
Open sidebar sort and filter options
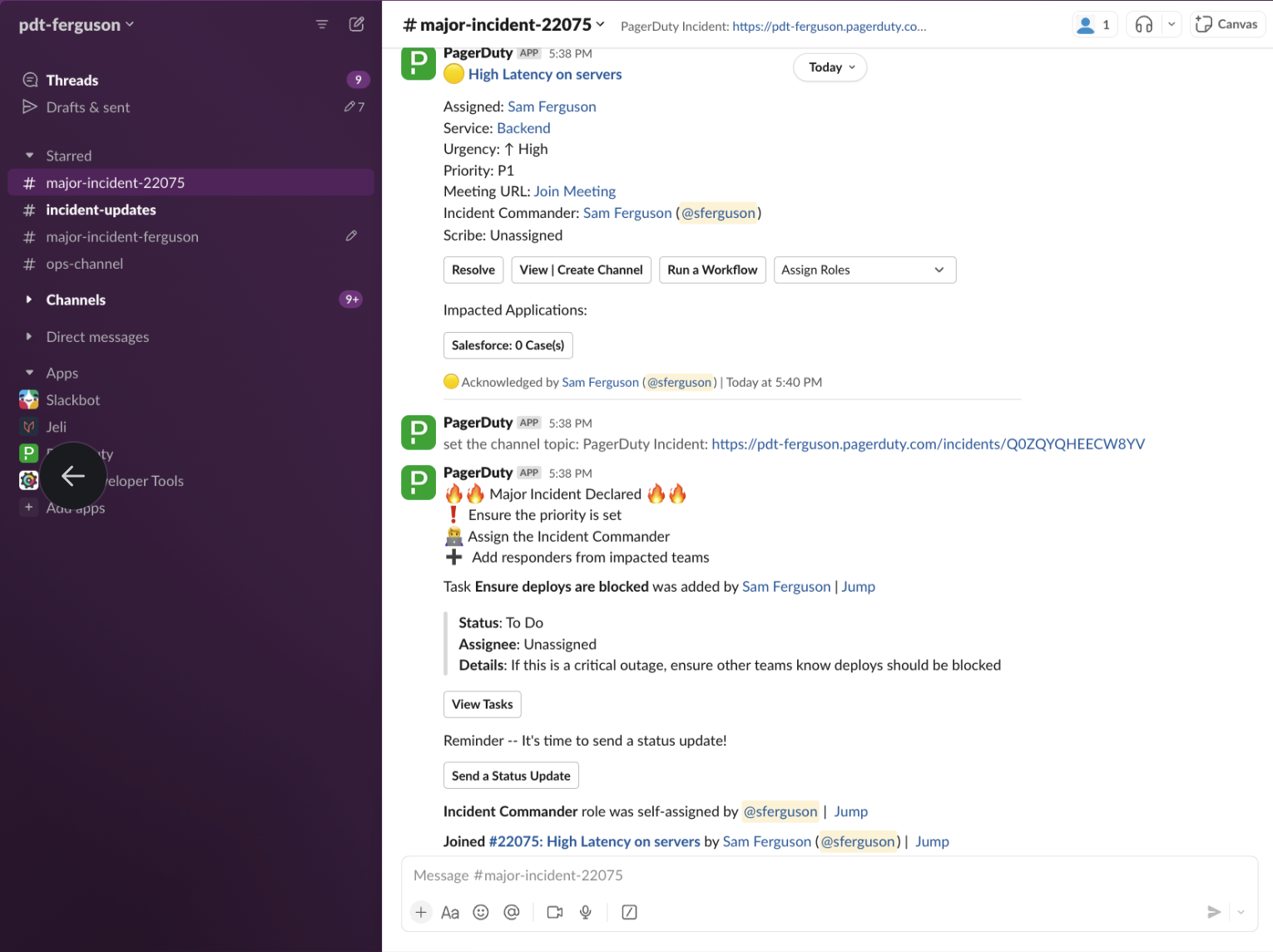[321, 24]
